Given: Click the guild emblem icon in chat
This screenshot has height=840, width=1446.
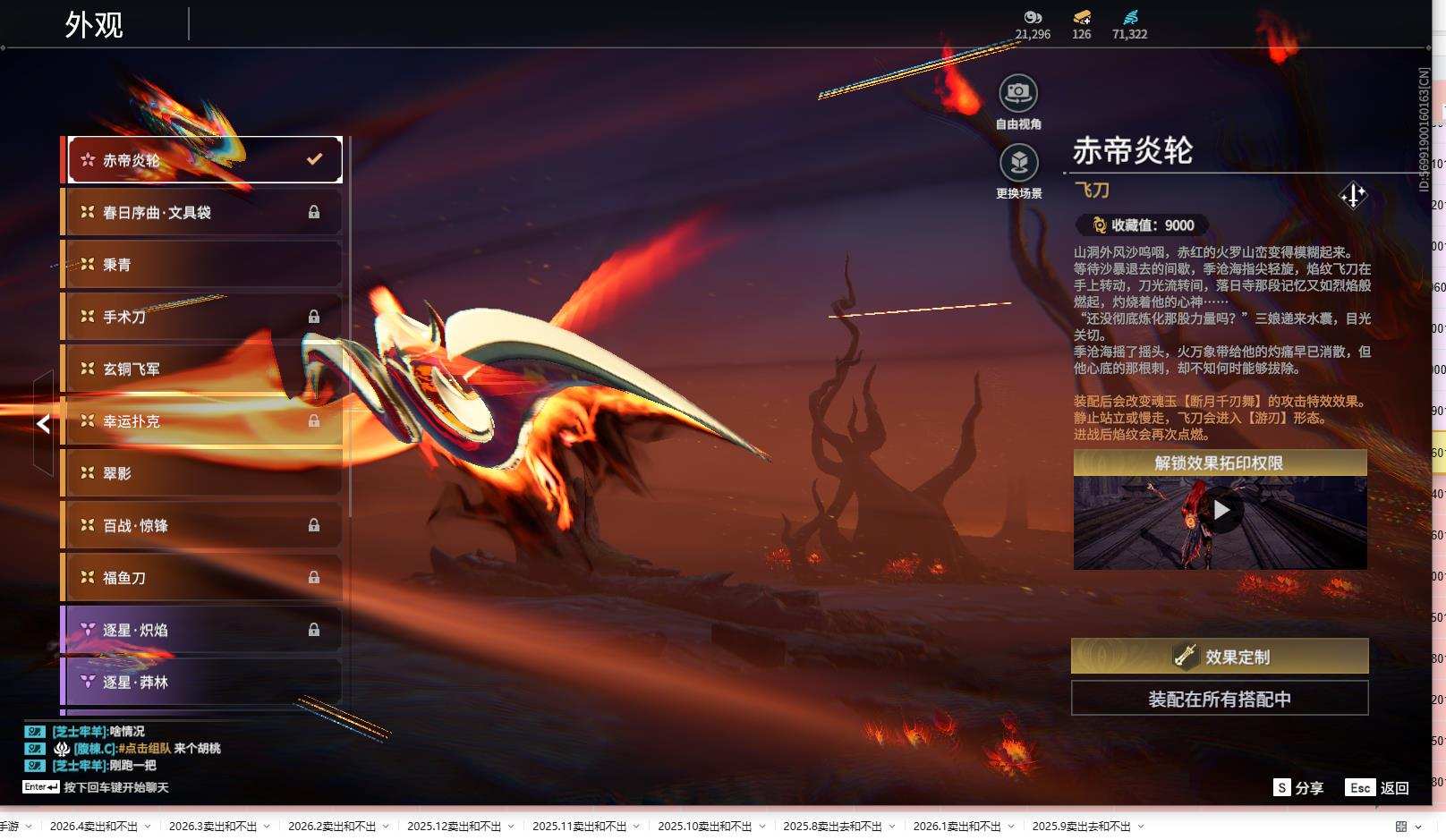Looking at the screenshot, I should pyautogui.click(x=62, y=749).
